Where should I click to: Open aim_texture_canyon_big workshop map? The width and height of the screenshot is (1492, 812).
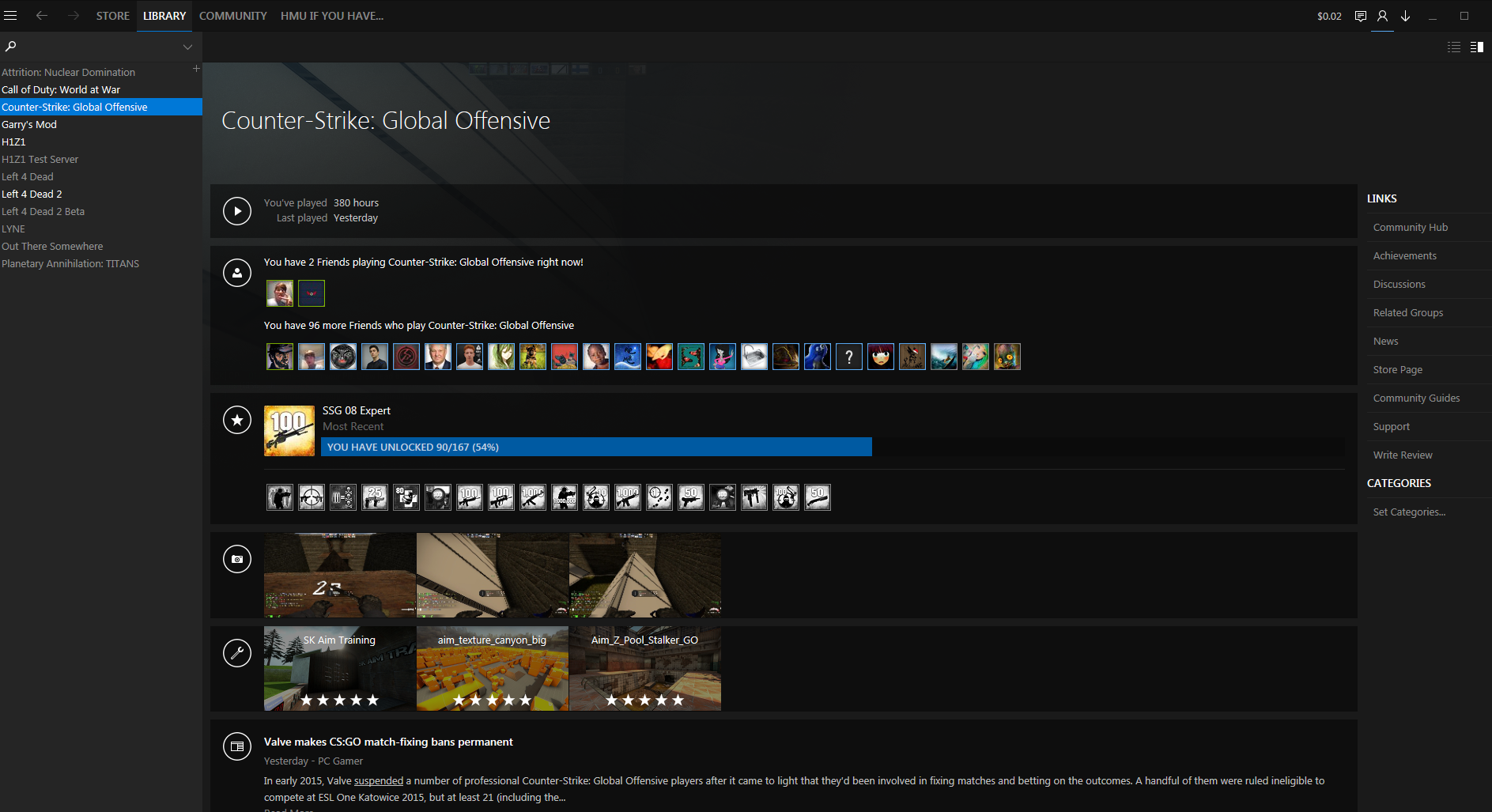(x=493, y=669)
